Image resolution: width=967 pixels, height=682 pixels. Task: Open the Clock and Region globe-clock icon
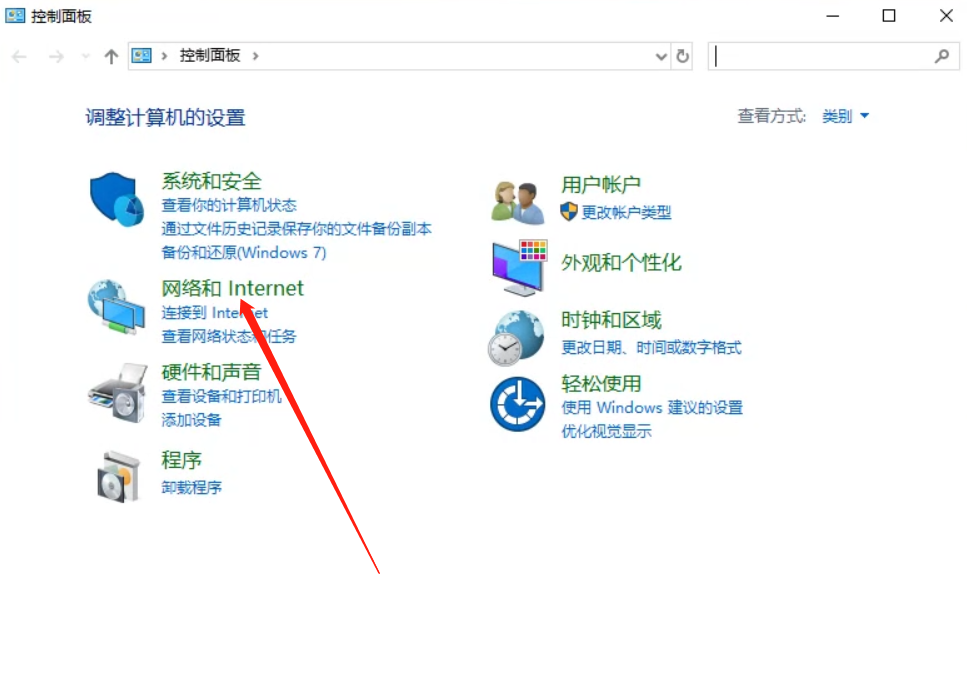coord(516,337)
